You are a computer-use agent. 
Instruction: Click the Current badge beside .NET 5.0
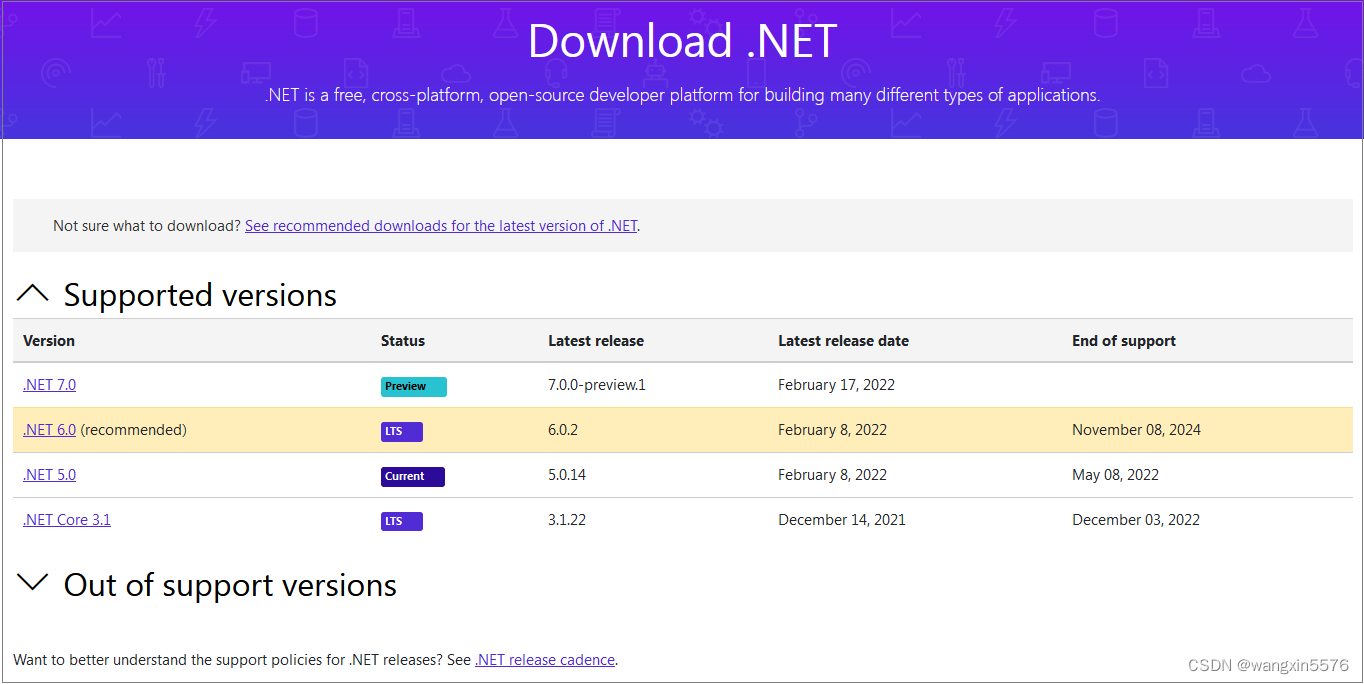(x=412, y=476)
